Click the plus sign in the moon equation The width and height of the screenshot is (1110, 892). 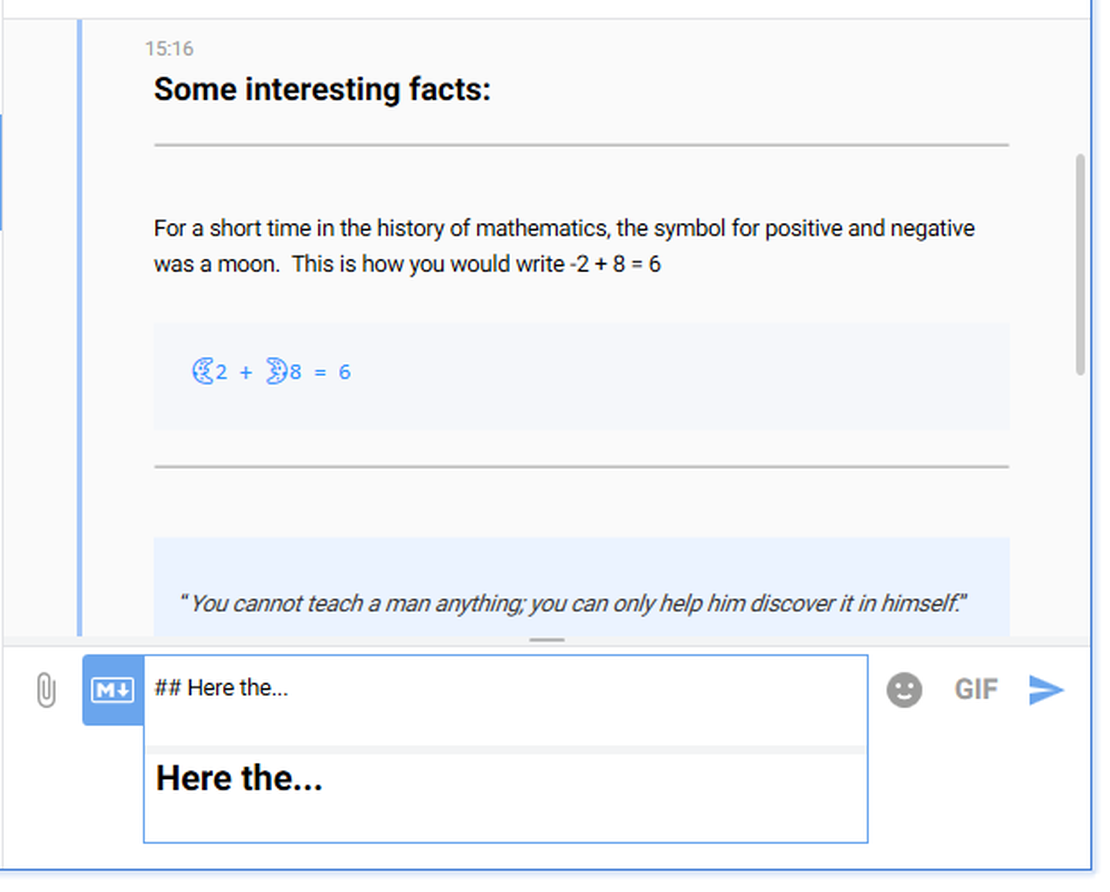[x=246, y=372]
